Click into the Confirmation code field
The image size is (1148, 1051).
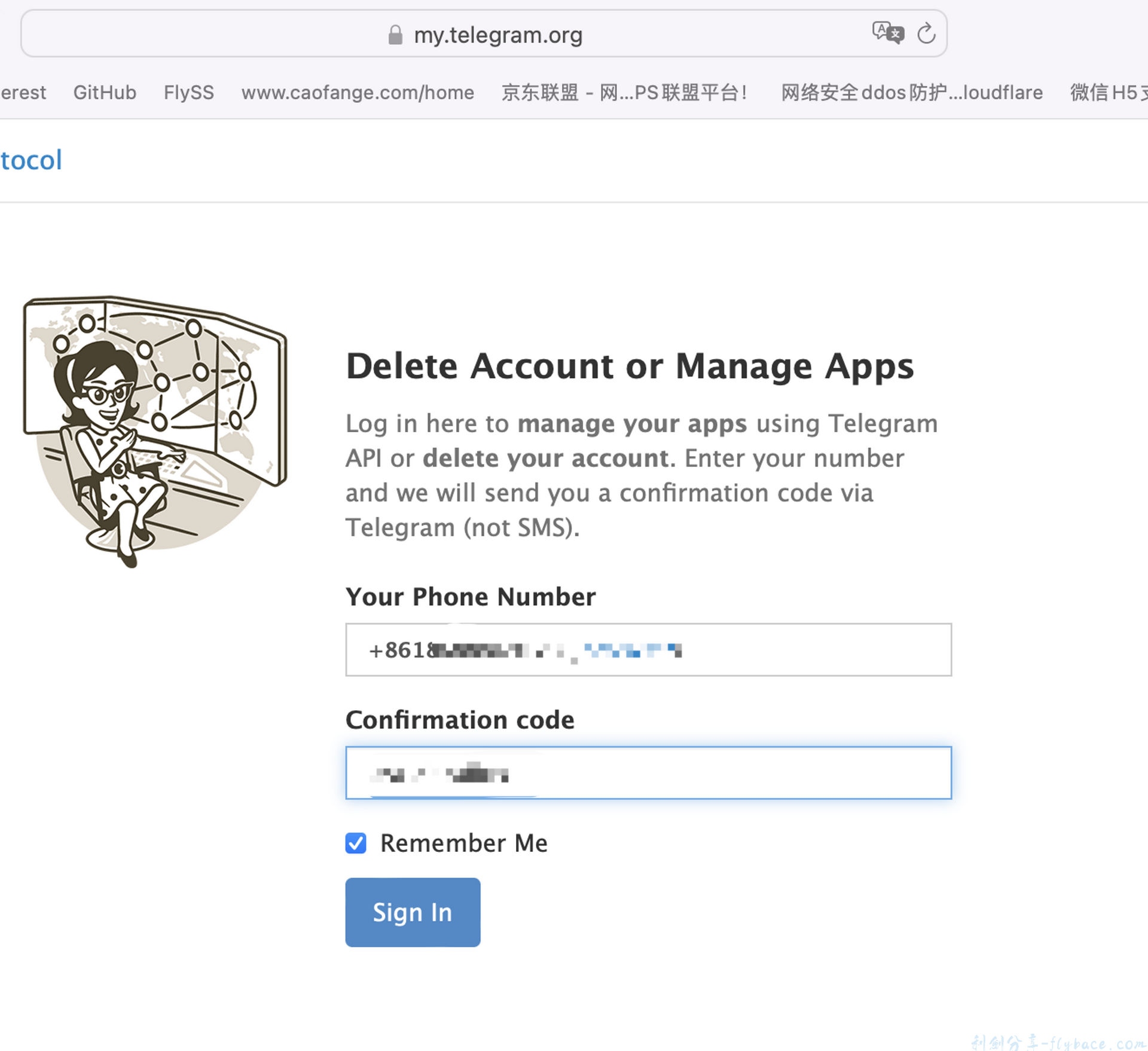pos(648,773)
